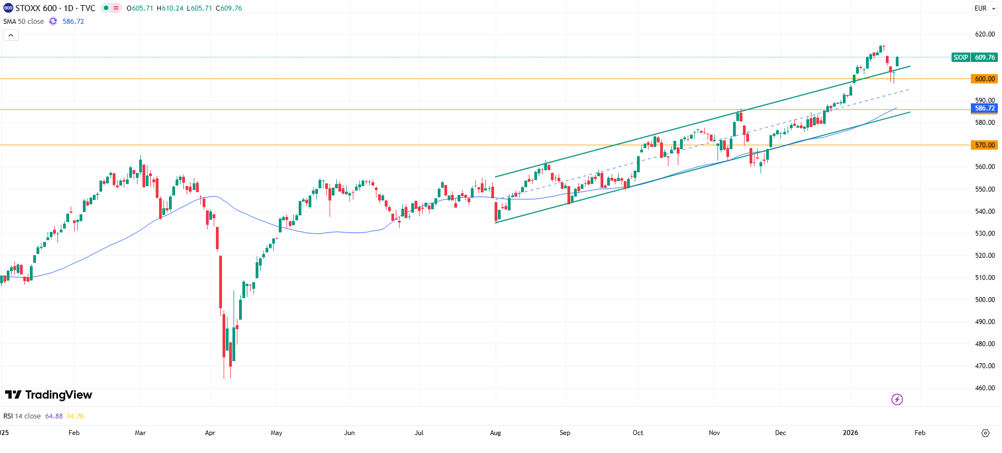The width and height of the screenshot is (1002, 453).
Task: Click the orange 570.00 price level label
Action: [x=984, y=145]
